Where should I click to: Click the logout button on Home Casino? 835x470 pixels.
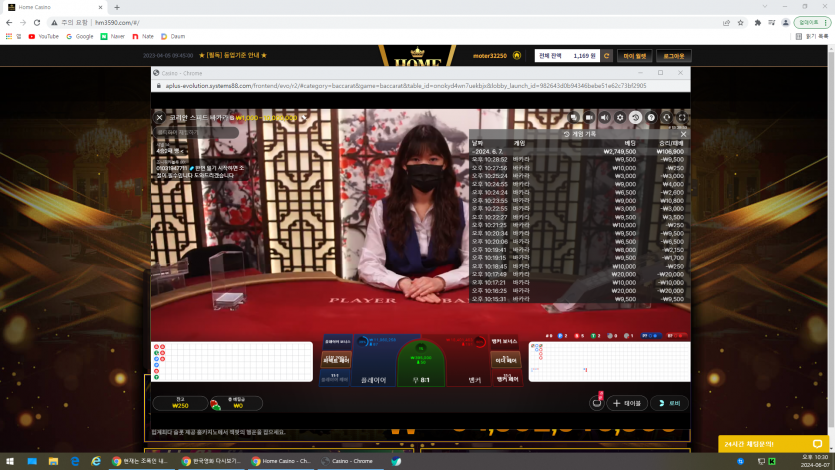674,56
